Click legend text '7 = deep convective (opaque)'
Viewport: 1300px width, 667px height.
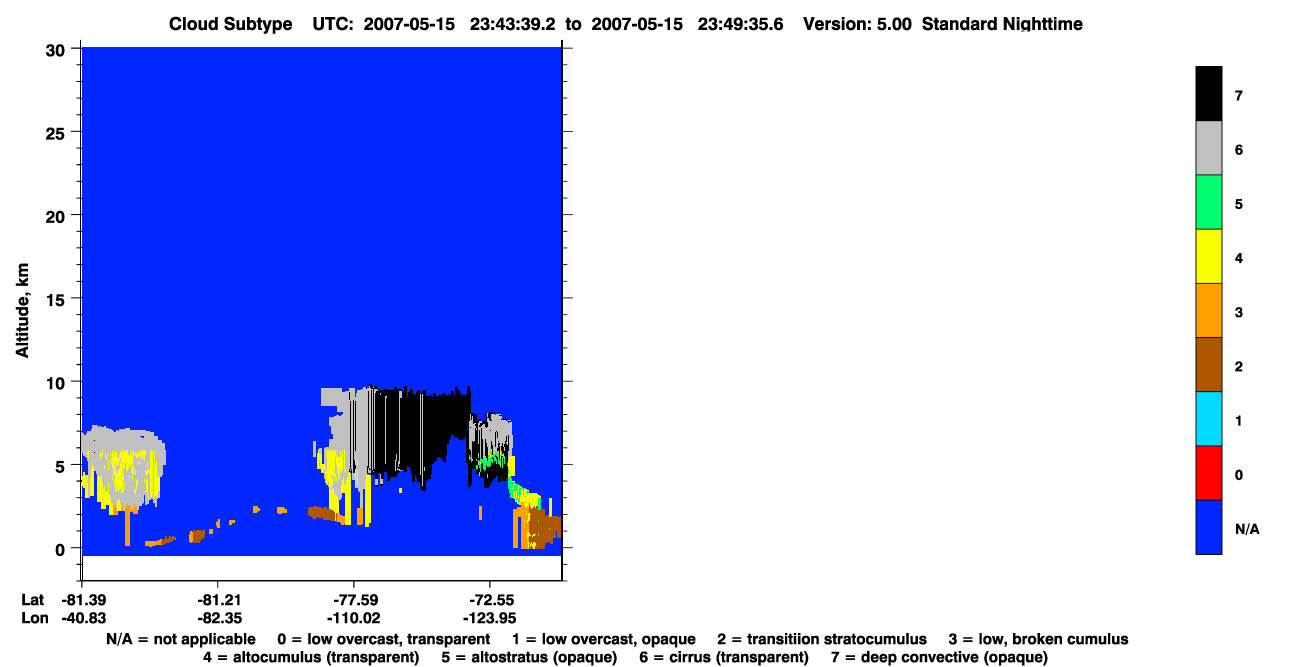pos(939,657)
